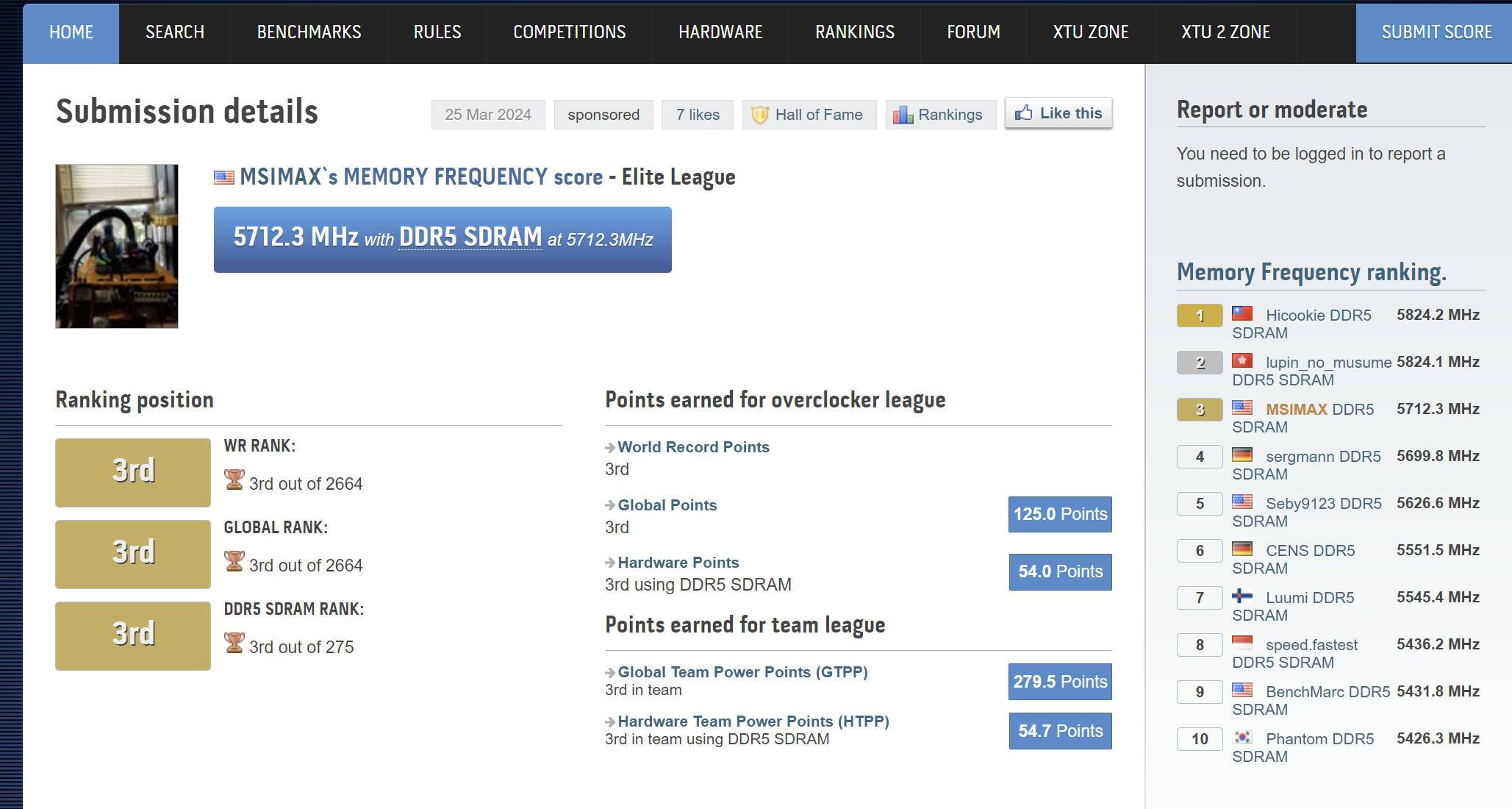The image size is (1512, 809).
Task: Open the SEARCH menu item
Action: point(175,32)
